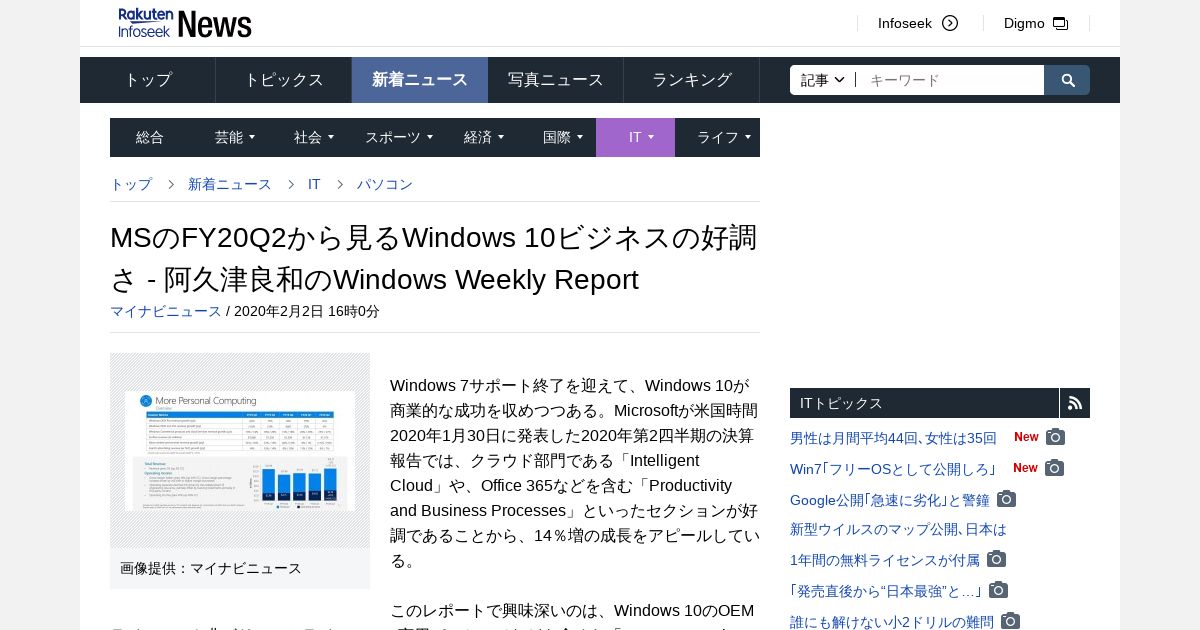The image size is (1200, 630).
Task: Click the 画像提供：マイナビニュース caption
Action: (x=211, y=568)
